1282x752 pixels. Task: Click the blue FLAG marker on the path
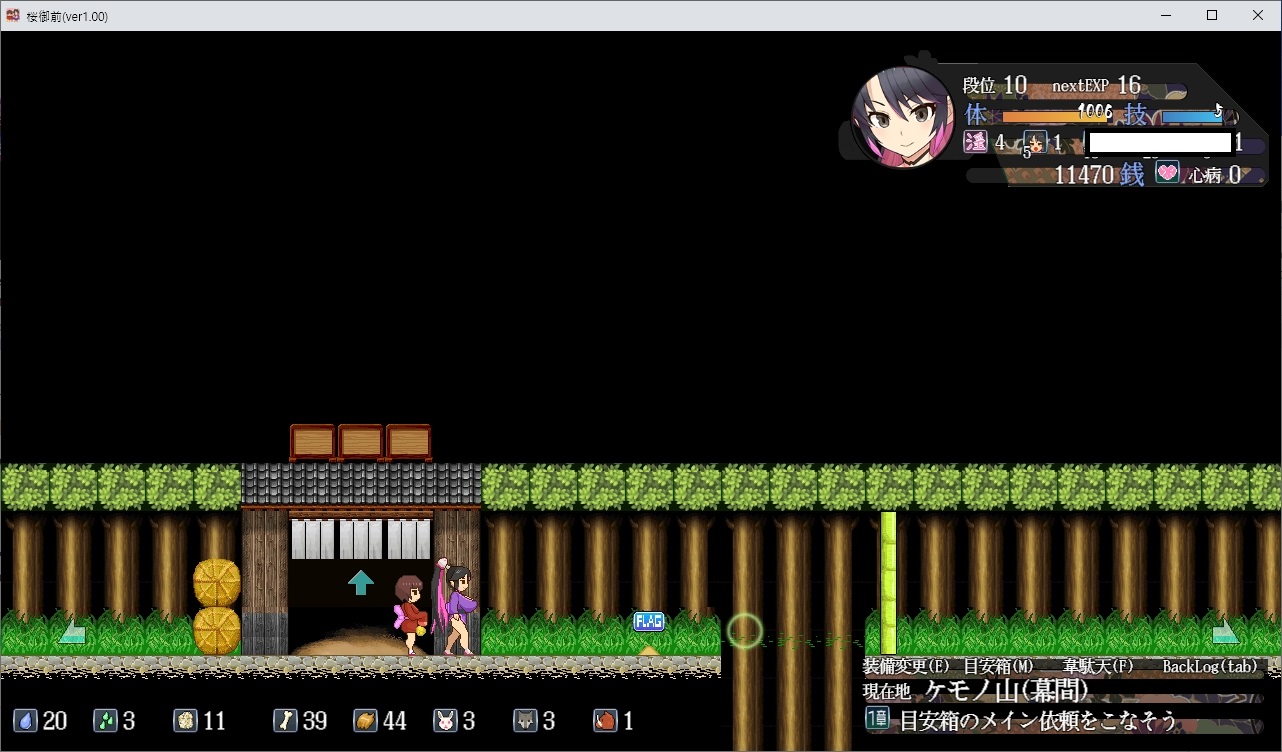coord(649,622)
